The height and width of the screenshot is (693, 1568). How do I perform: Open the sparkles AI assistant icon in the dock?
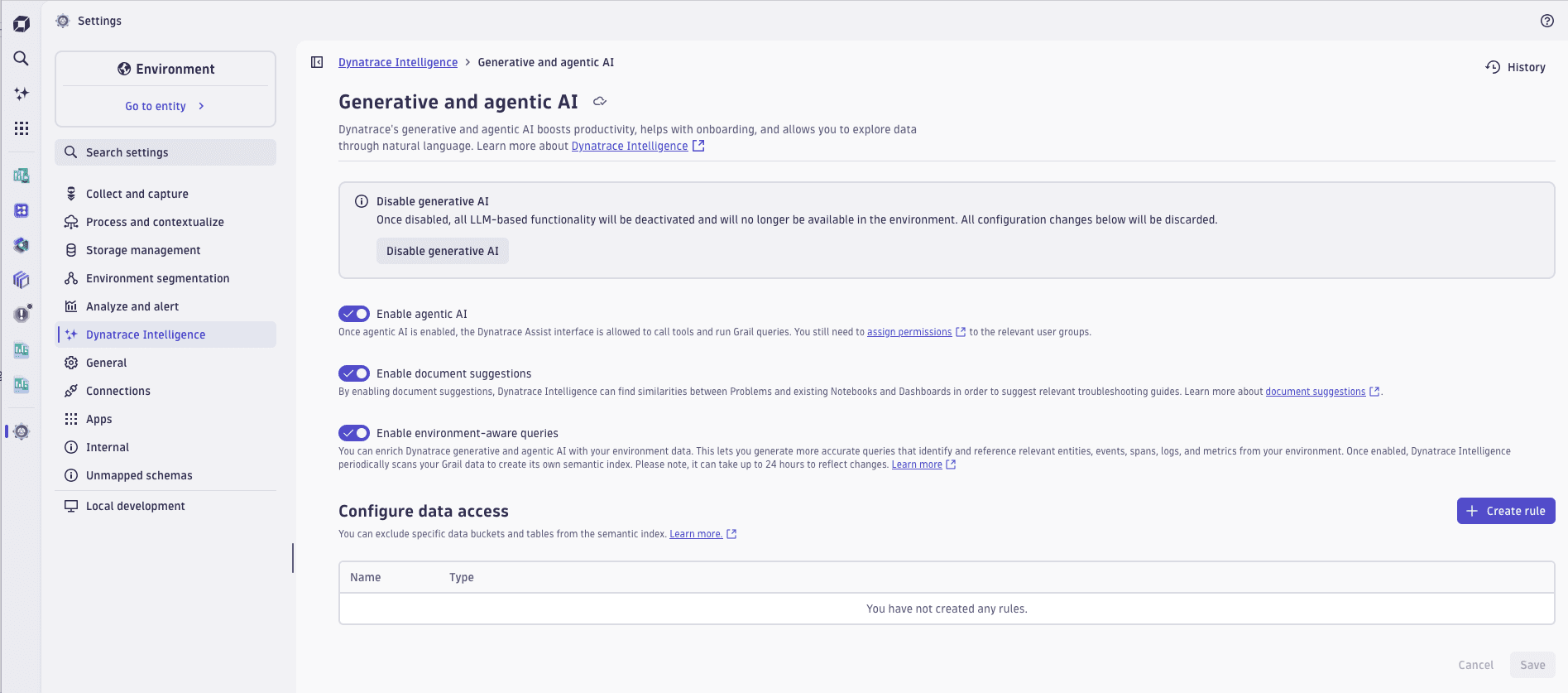[22, 94]
